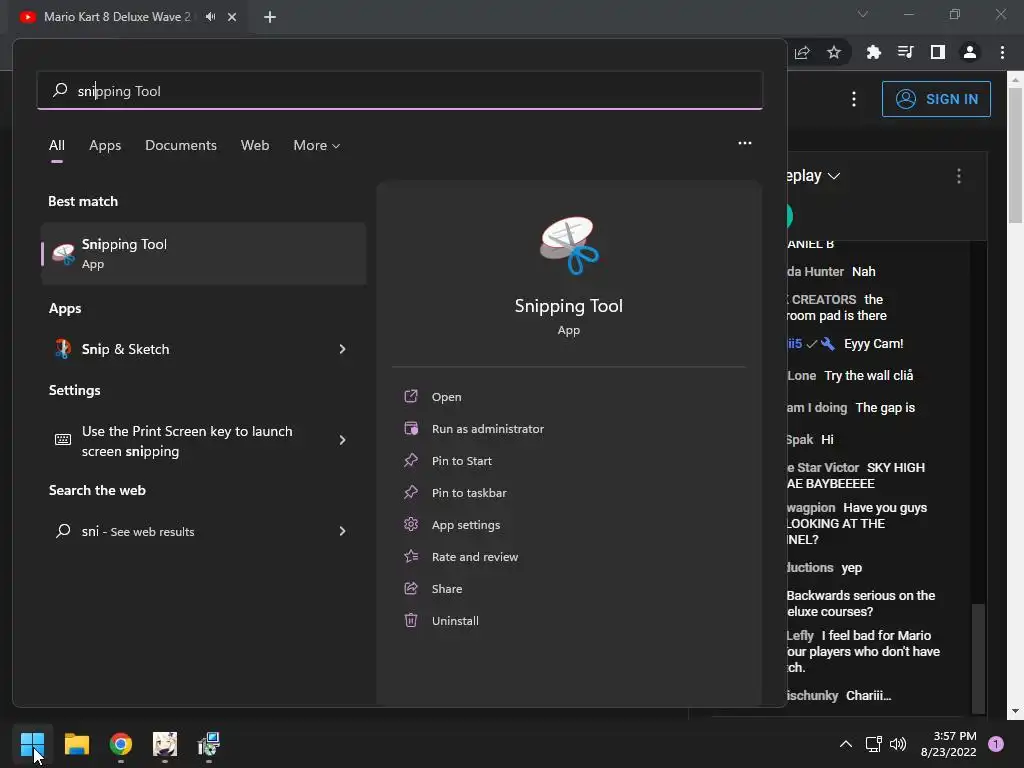Switch to the Documents filter tab

pyautogui.click(x=181, y=145)
